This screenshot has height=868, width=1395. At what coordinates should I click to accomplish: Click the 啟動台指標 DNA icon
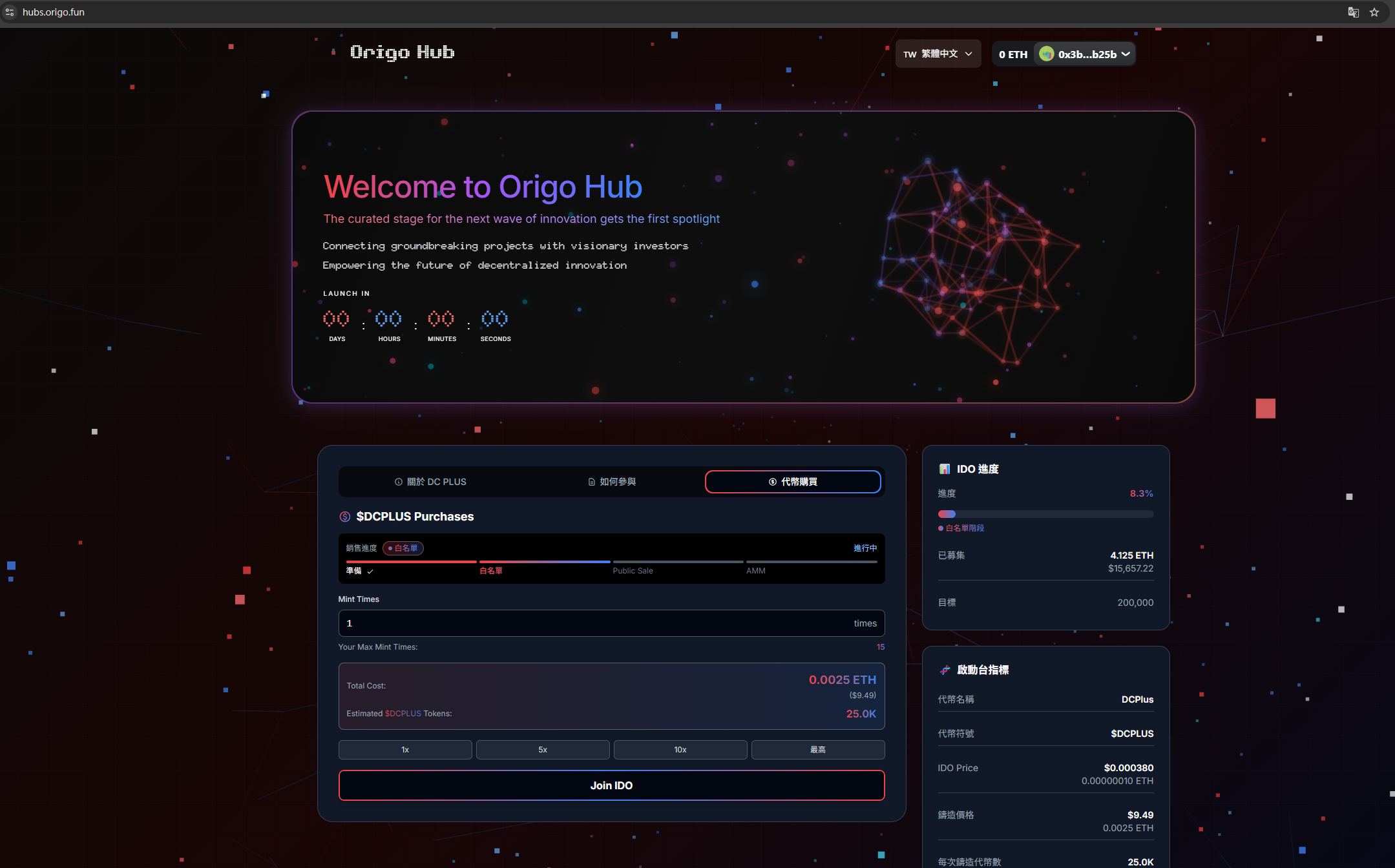point(945,670)
